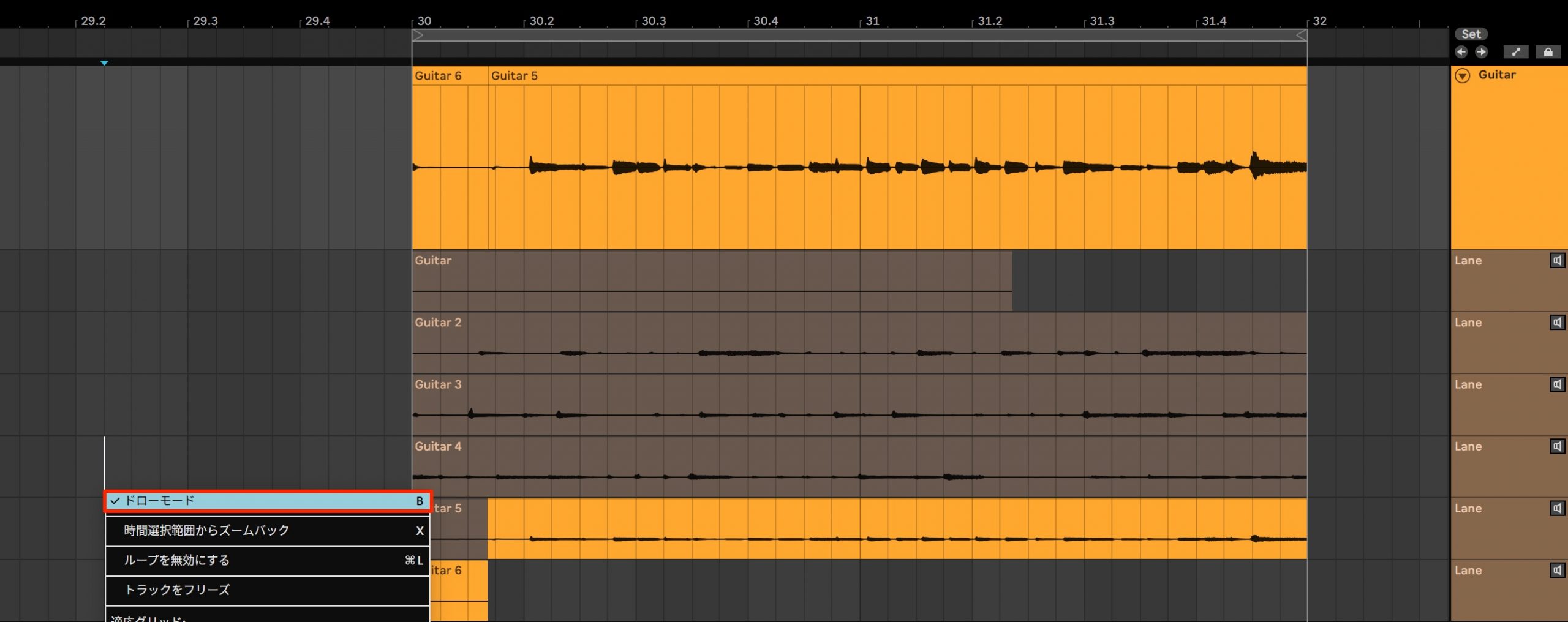Click ruler position 30.2
Image resolution: width=1568 pixels, height=622 pixels.
(541, 21)
